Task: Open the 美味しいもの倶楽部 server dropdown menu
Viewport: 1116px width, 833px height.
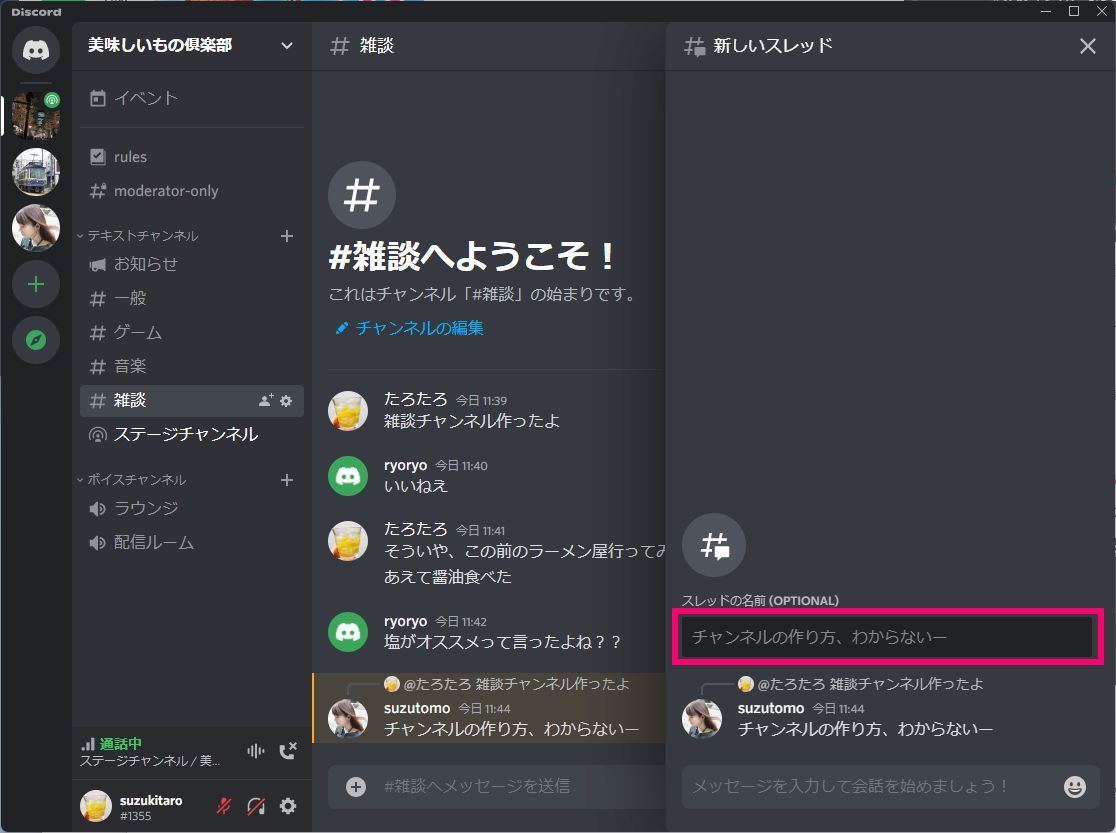Action: [x=191, y=46]
